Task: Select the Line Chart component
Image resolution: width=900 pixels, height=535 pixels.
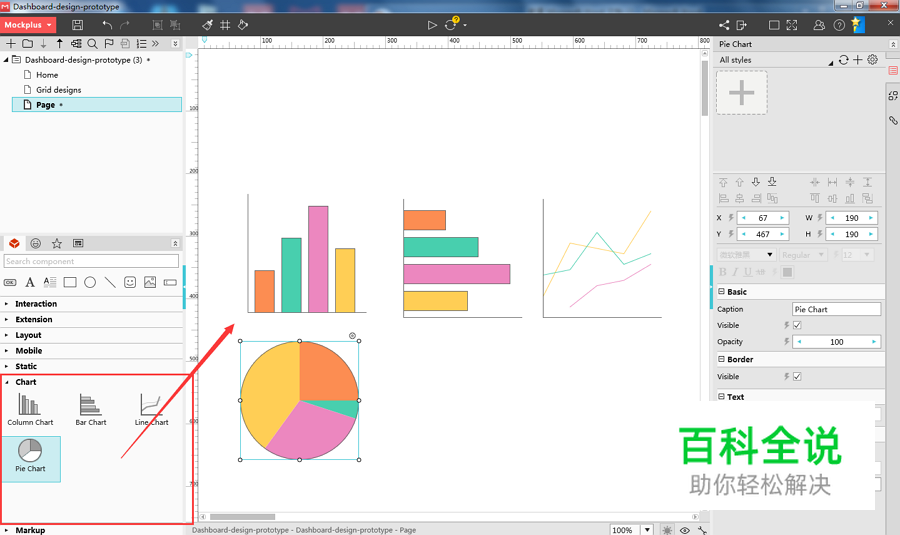Action: point(151,408)
